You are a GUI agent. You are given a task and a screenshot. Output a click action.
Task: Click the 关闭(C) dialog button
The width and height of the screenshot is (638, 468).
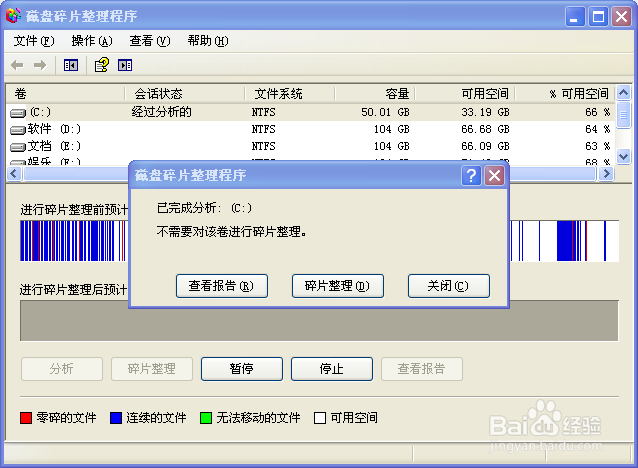pyautogui.click(x=449, y=286)
